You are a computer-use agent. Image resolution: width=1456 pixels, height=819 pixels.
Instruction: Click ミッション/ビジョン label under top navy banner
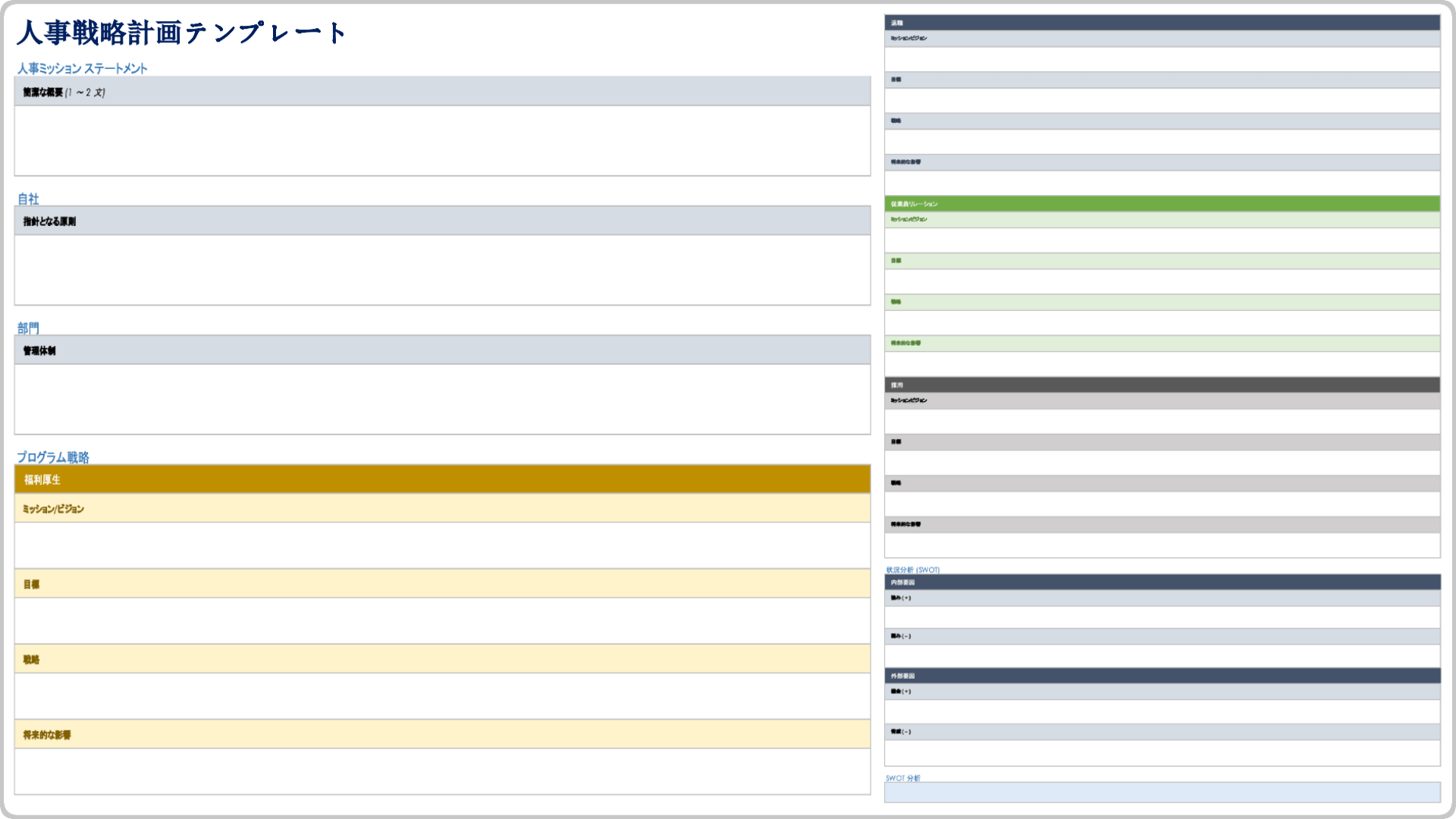point(908,38)
